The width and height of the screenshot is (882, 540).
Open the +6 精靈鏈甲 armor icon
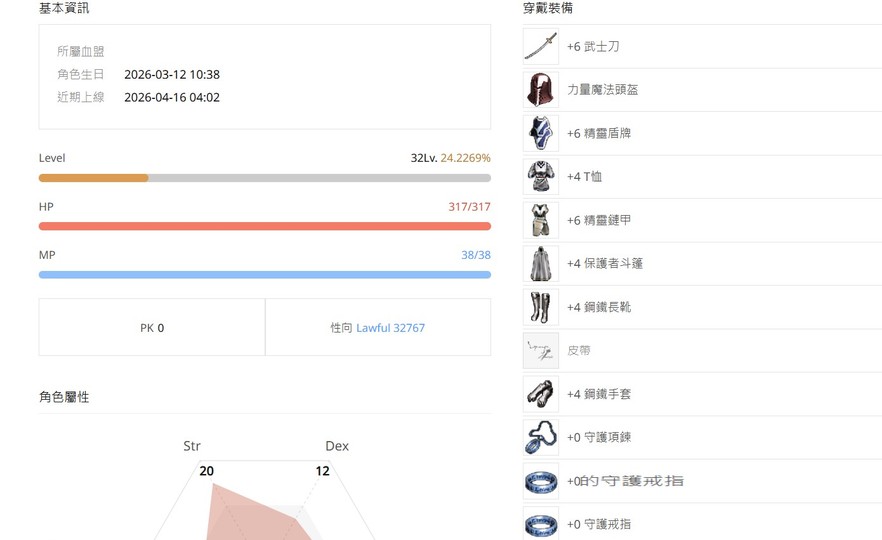pos(541,220)
